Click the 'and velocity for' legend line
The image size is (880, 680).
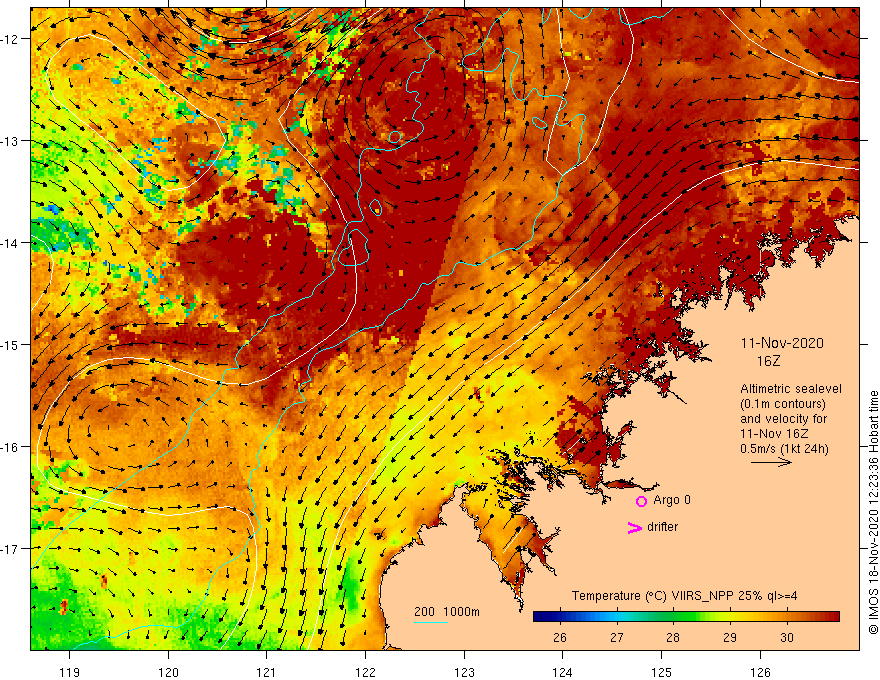(x=783, y=419)
